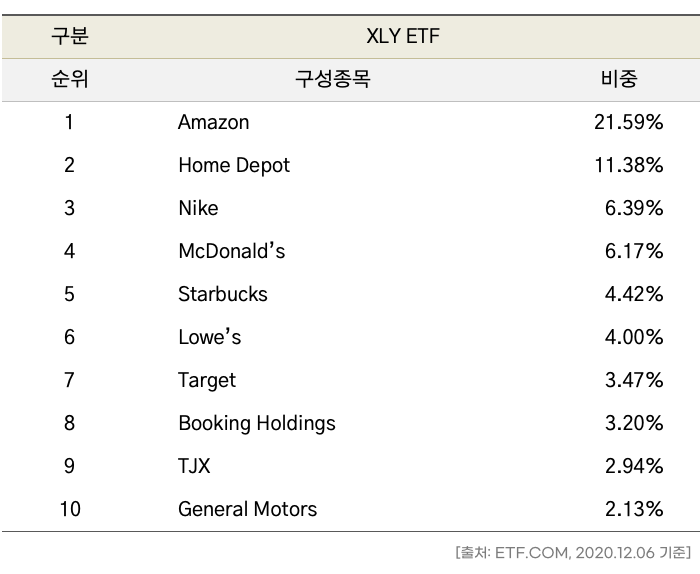This screenshot has width=700, height=574.
Task: Click Amazon's 21.59% weight value
Action: (x=628, y=122)
